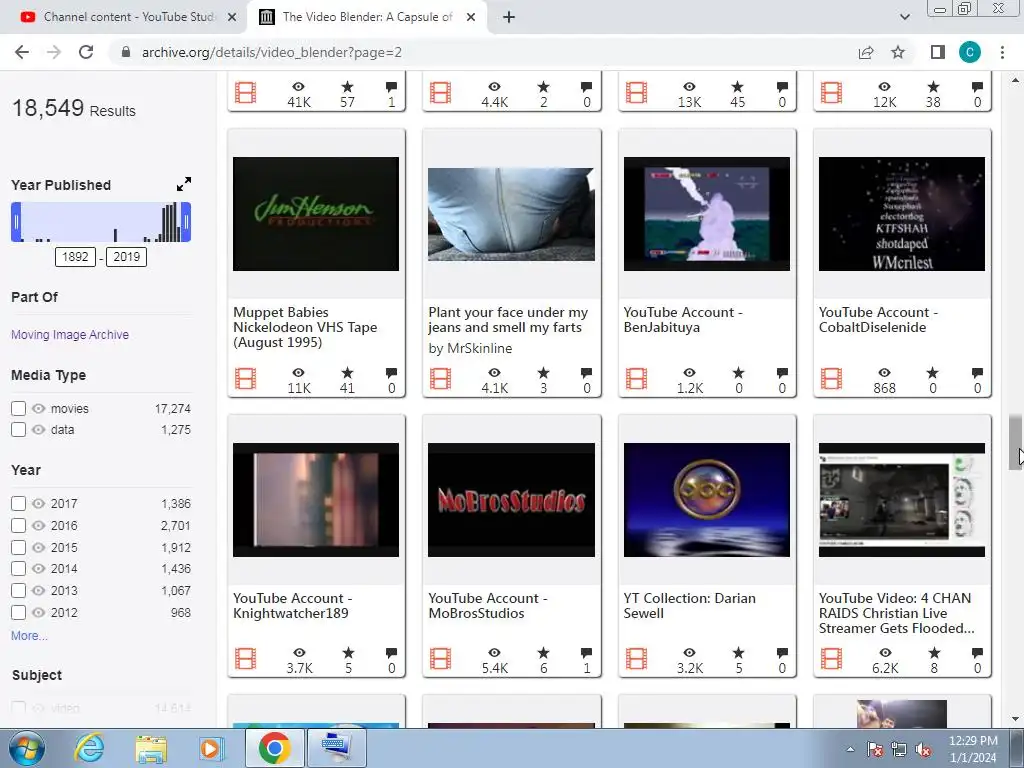The image size is (1024, 768).
Task: Expand the Year Published histogram
Action: (184, 184)
